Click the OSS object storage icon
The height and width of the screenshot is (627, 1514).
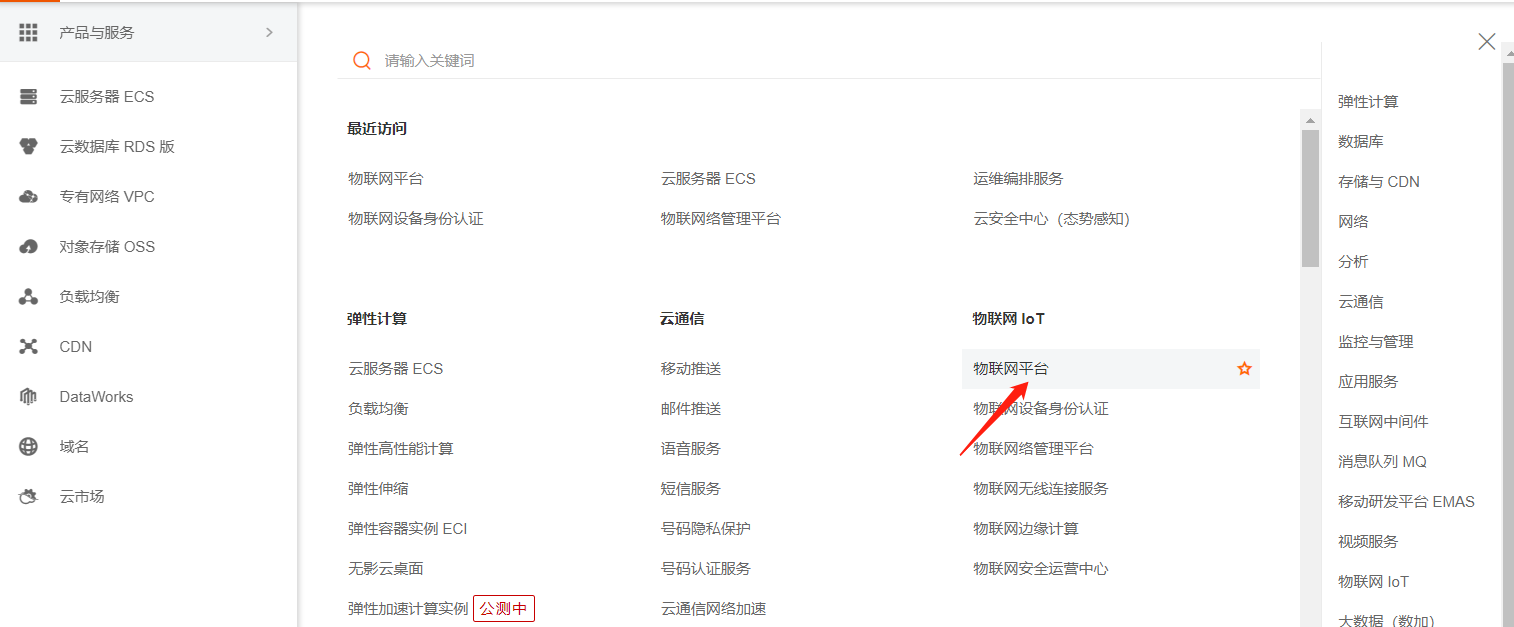click(28, 247)
